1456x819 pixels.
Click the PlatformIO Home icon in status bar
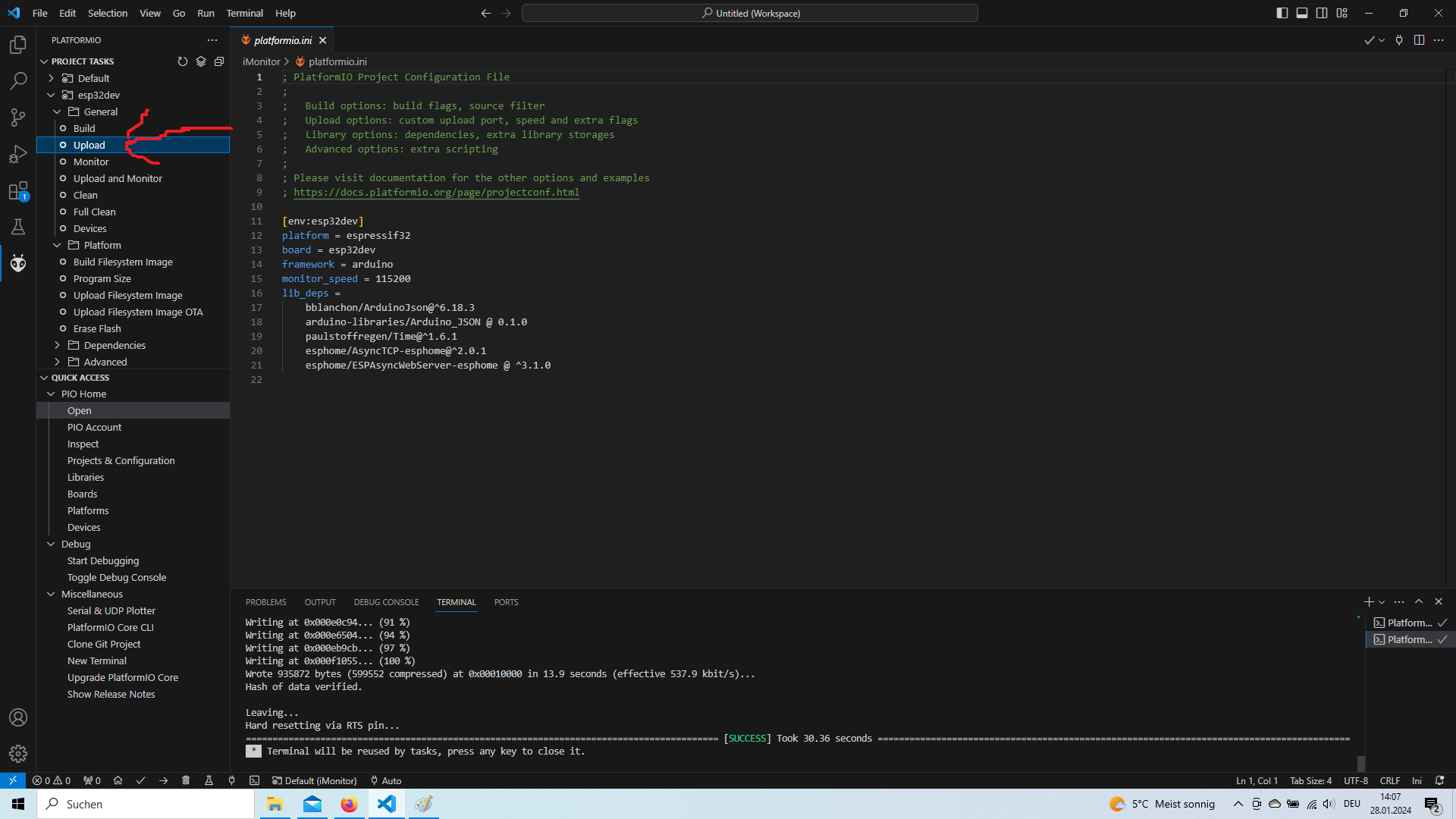coord(118,780)
